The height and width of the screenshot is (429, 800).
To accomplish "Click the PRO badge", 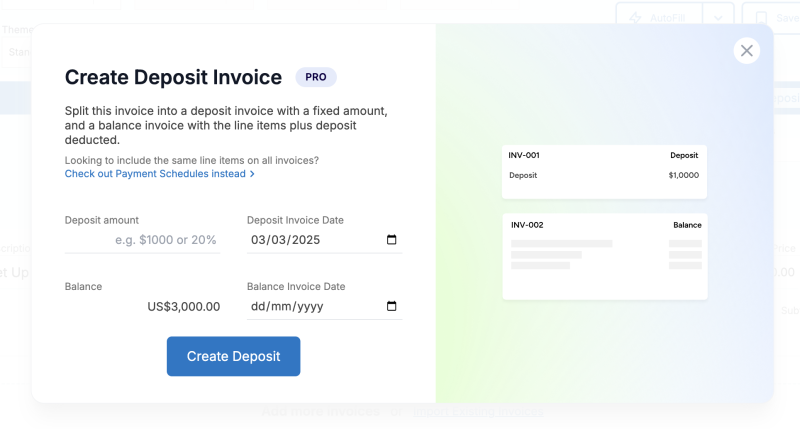I will 316,77.
